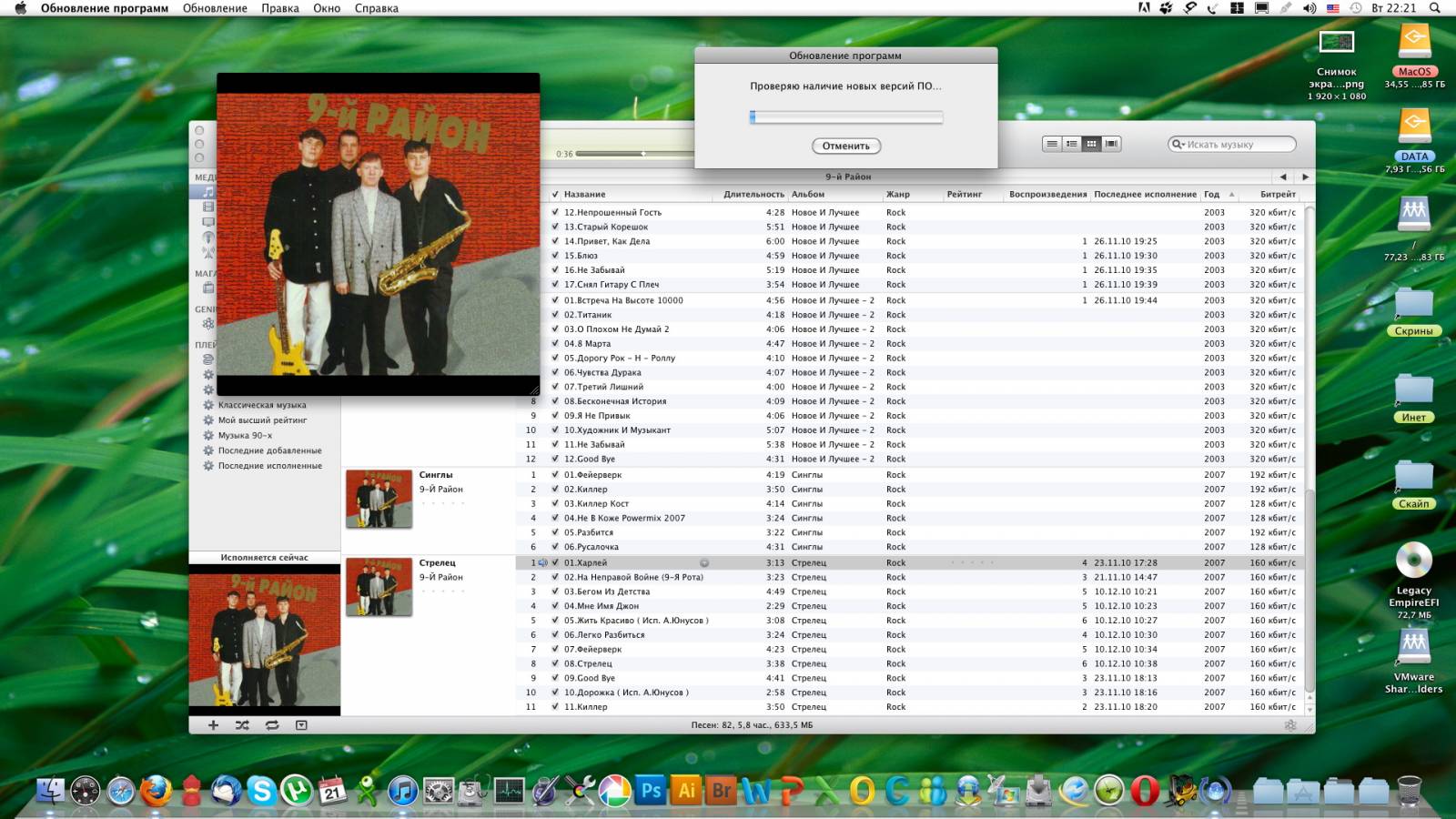
Task: Open Firefox from the Dock
Action: pyautogui.click(x=156, y=791)
